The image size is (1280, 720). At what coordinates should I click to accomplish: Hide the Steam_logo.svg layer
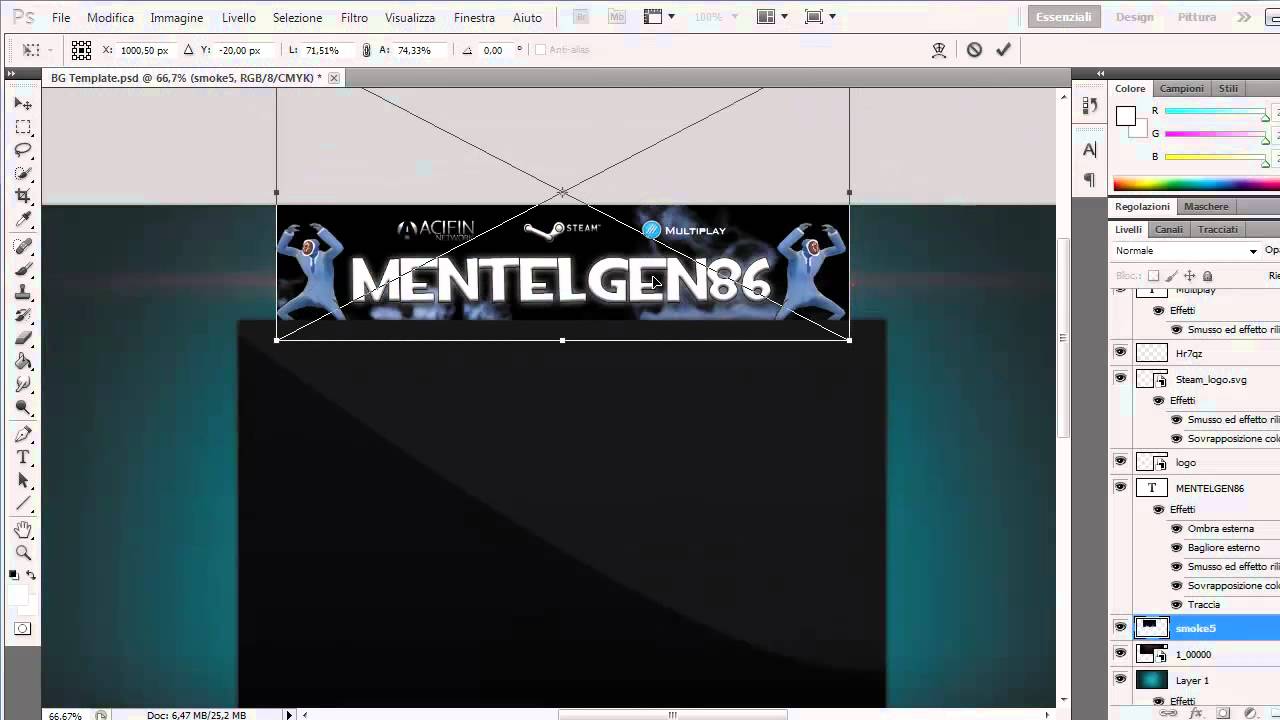click(x=1120, y=379)
